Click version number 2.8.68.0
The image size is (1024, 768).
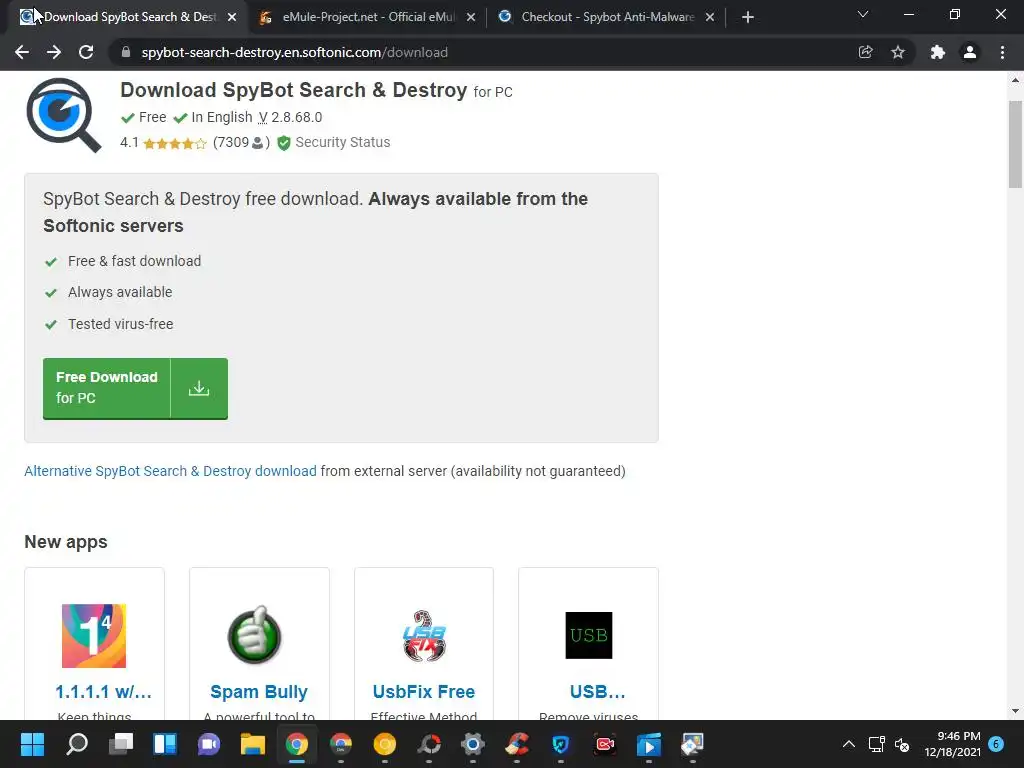coord(296,118)
